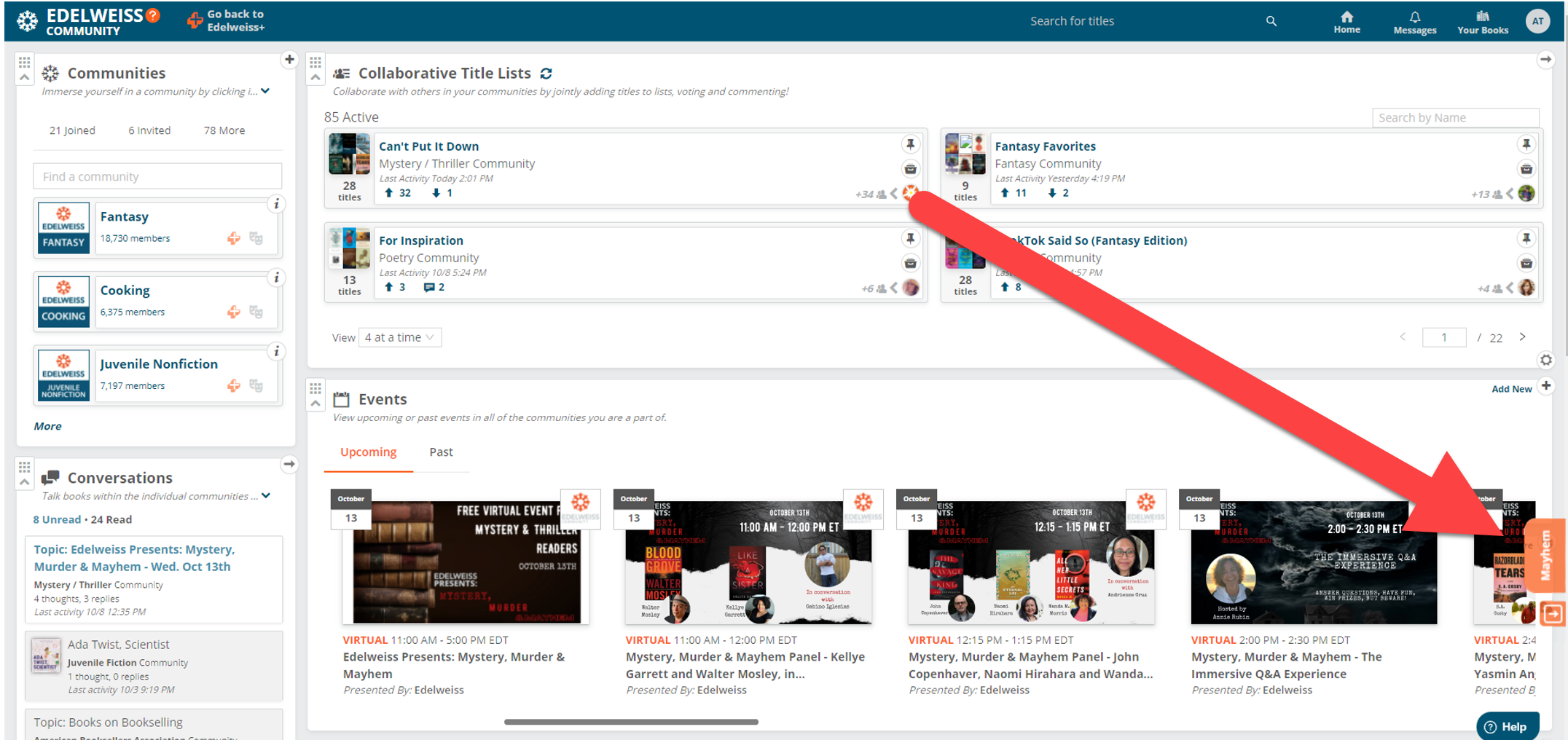Pin the BookTok Said So list
Viewport: 1568px width, 740px height.
pyautogui.click(x=1526, y=238)
